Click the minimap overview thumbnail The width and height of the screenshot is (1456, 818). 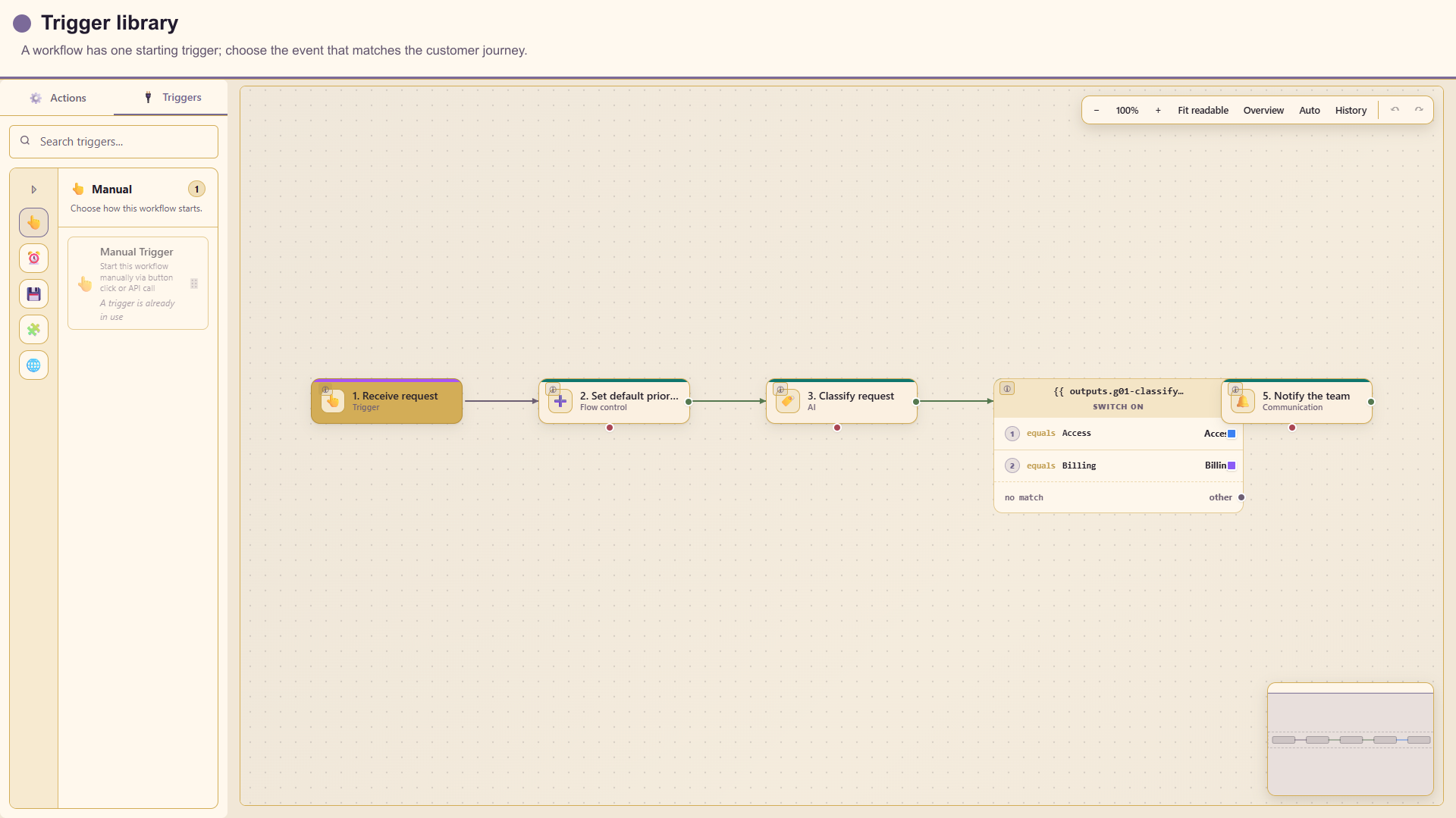pyautogui.click(x=1350, y=739)
